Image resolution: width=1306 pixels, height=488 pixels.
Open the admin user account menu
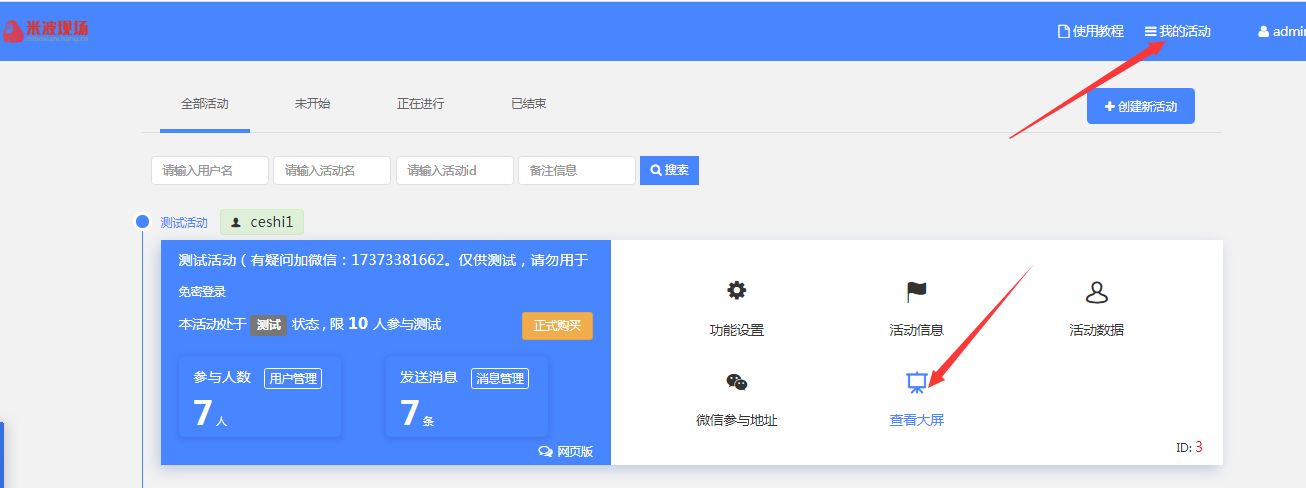(x=1282, y=32)
